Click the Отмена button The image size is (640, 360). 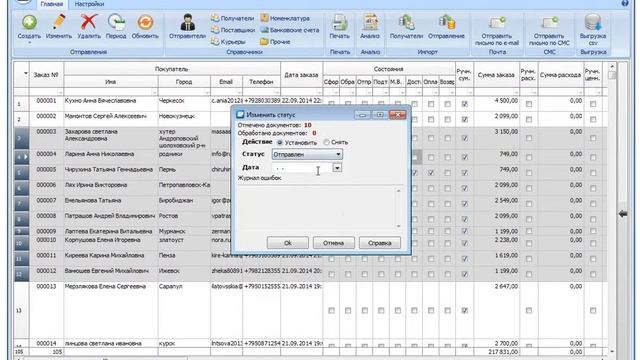point(333,243)
